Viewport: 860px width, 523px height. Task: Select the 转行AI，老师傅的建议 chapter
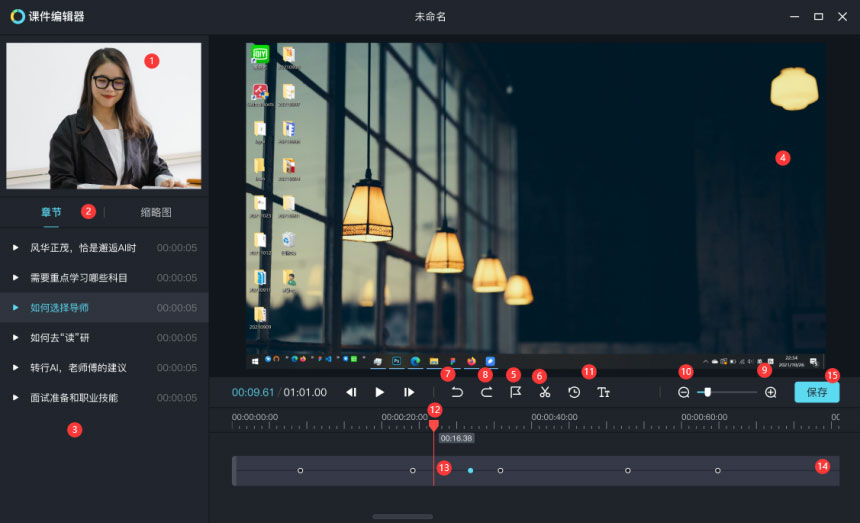tap(78, 367)
